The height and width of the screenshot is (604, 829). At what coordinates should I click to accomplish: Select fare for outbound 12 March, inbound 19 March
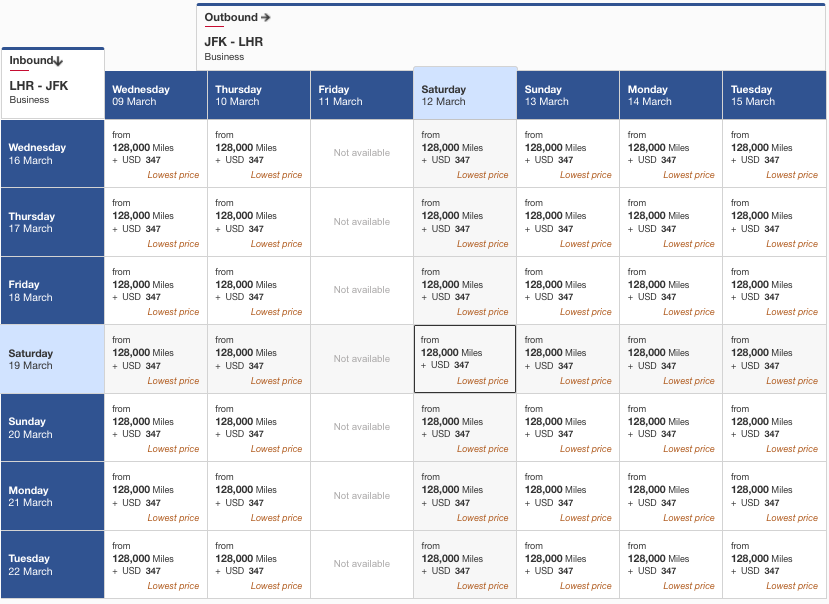(x=465, y=359)
